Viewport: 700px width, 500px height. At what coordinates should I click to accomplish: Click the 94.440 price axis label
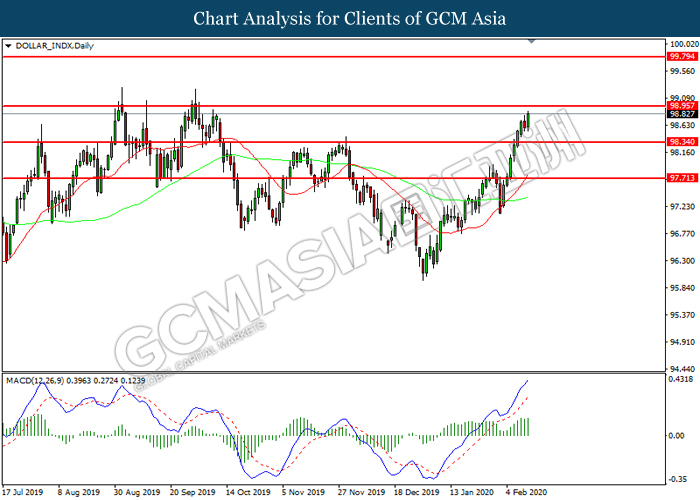683,370
